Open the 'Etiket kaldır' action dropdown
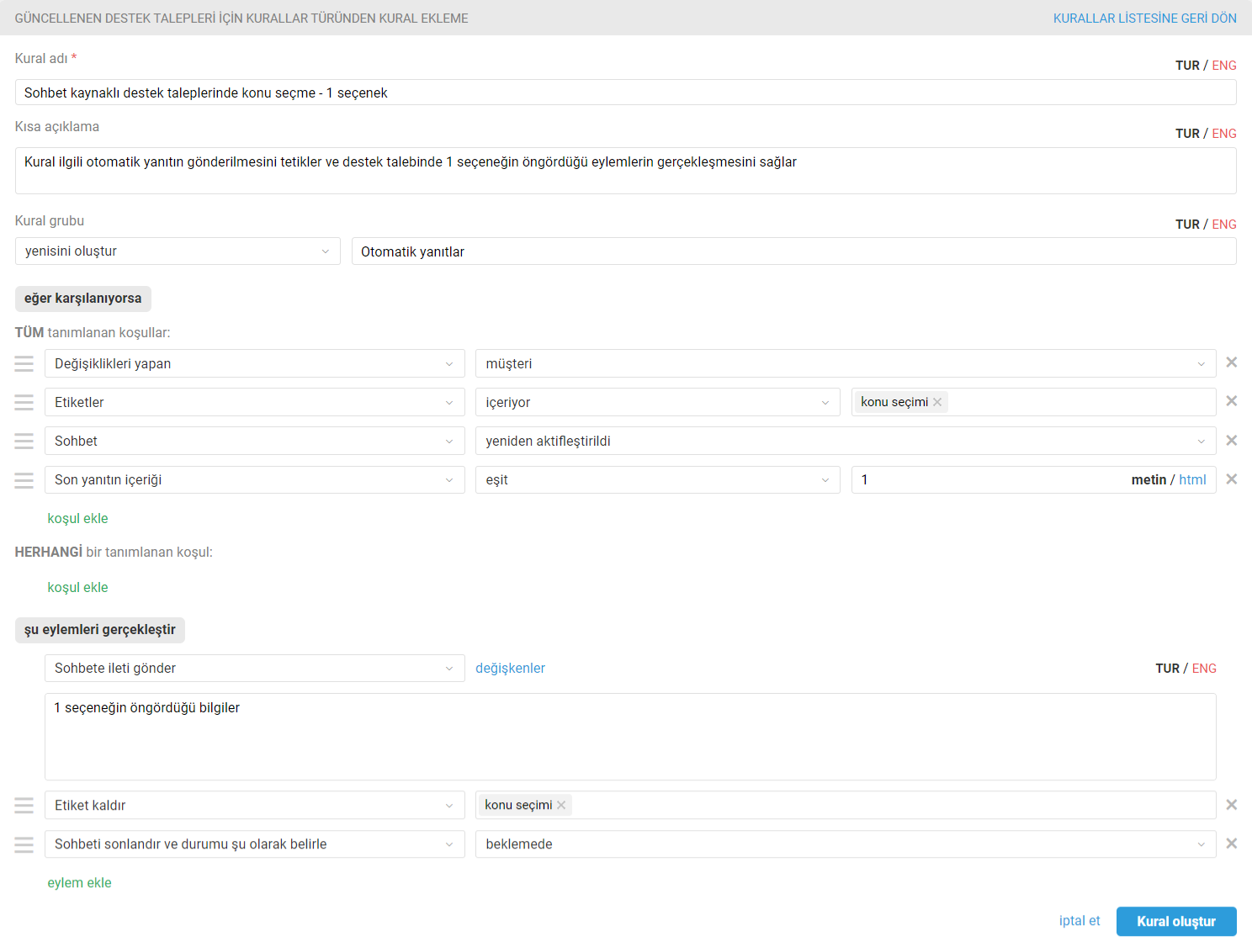The height and width of the screenshot is (952, 1252). pyautogui.click(x=255, y=805)
